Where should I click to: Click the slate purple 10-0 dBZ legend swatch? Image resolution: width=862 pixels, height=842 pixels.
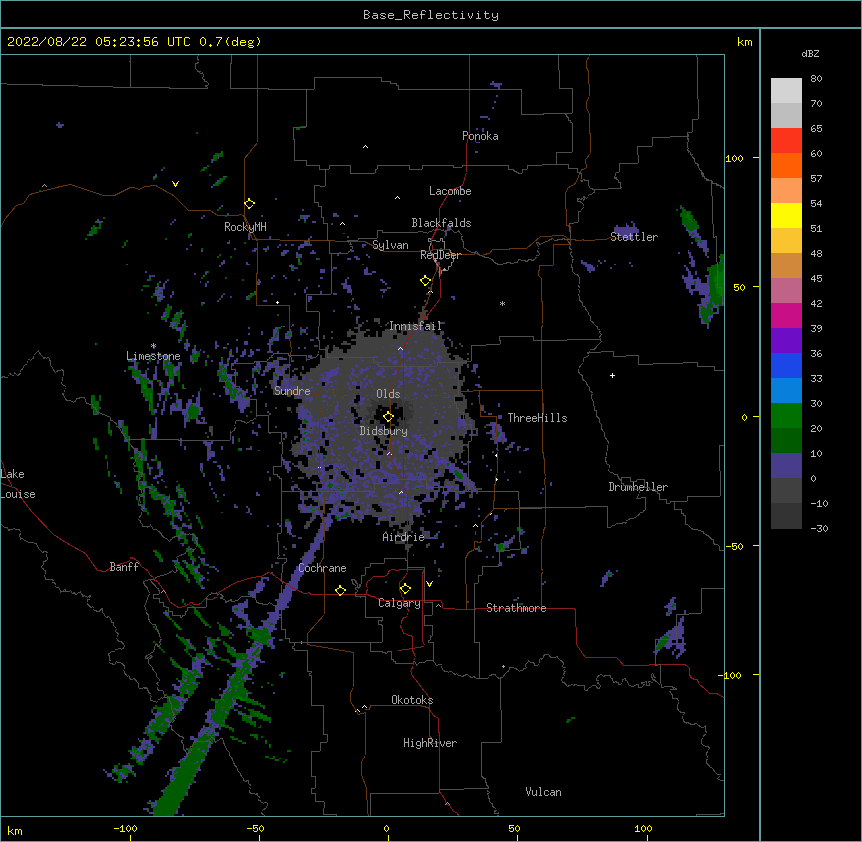click(786, 466)
